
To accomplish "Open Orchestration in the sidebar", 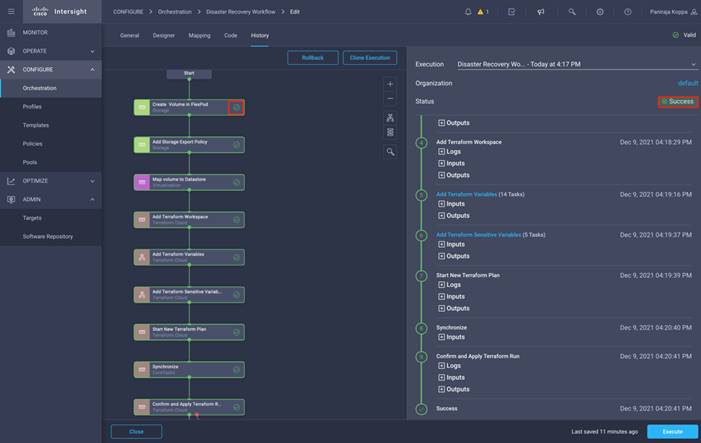I will coord(51,88).
